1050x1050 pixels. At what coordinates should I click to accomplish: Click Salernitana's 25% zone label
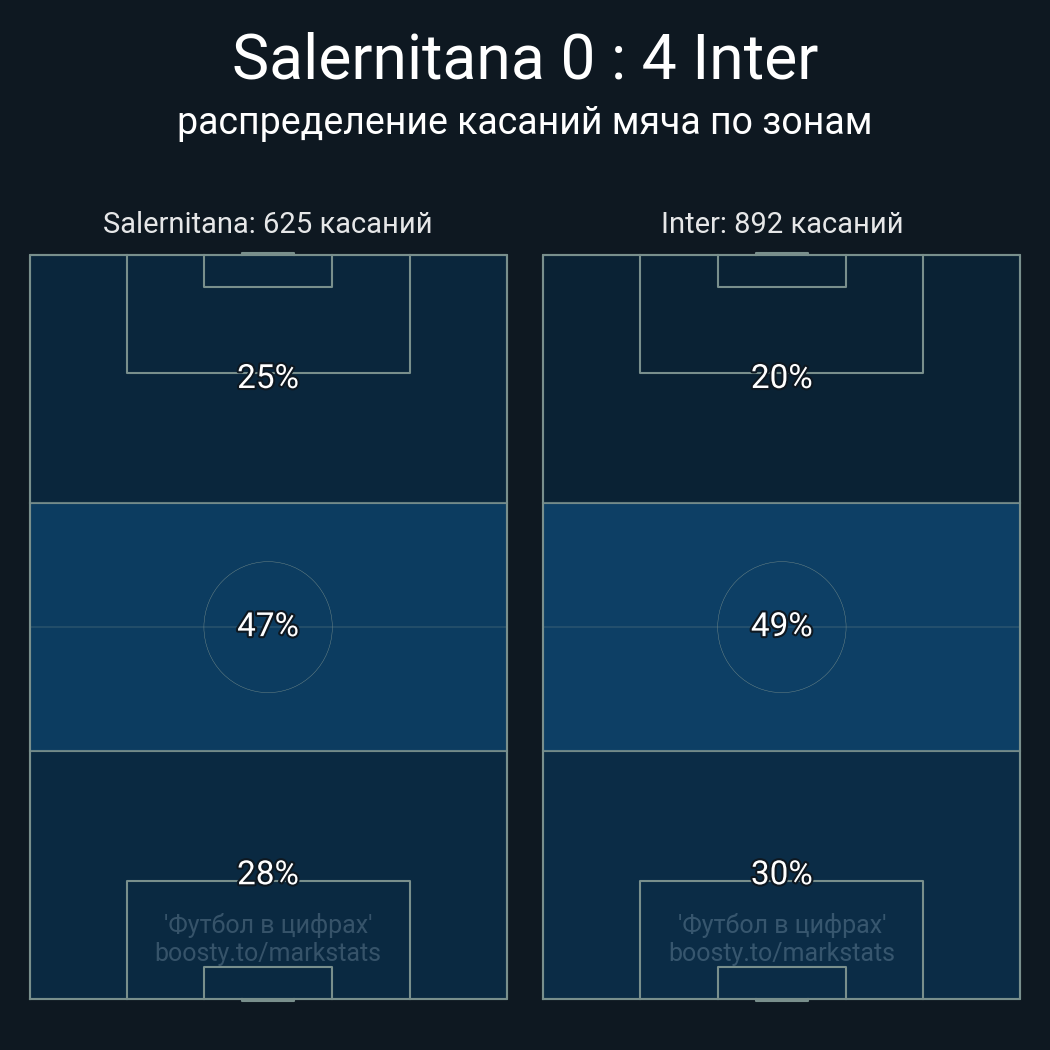click(268, 377)
